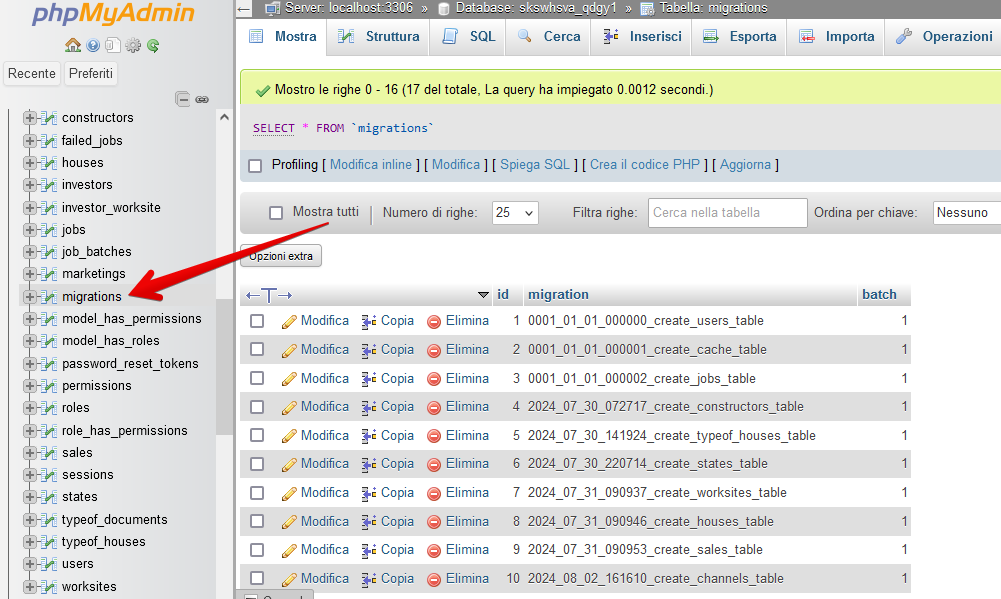This screenshot has height=599, width=1001.
Task: Open the Numero di righe dropdown
Action: pos(515,213)
